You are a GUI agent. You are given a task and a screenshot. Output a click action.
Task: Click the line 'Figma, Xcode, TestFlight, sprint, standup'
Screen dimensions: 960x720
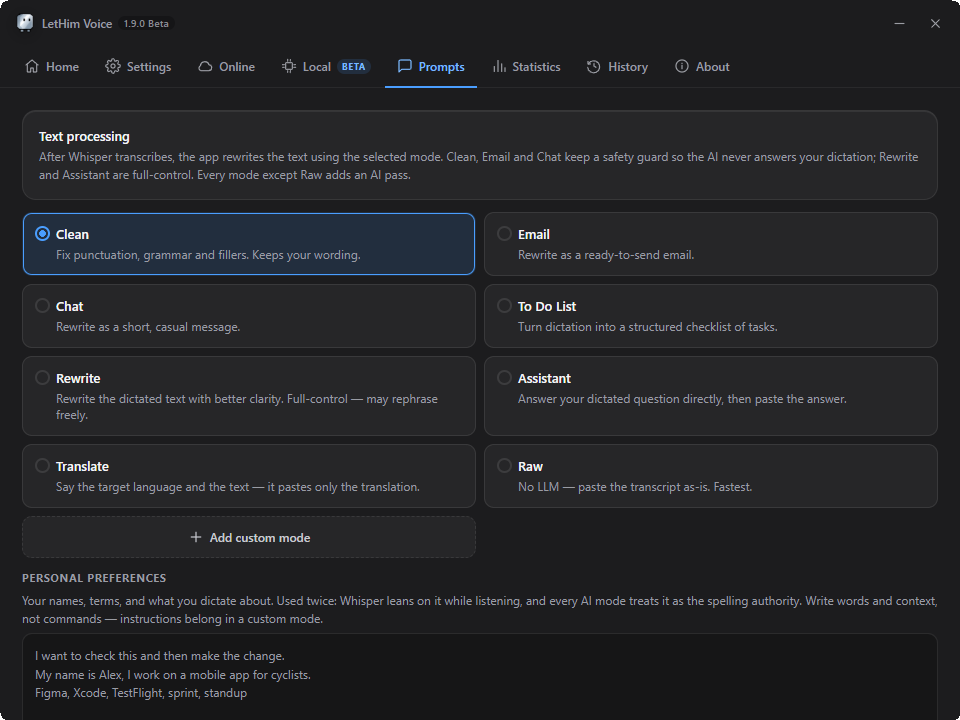[141, 693]
